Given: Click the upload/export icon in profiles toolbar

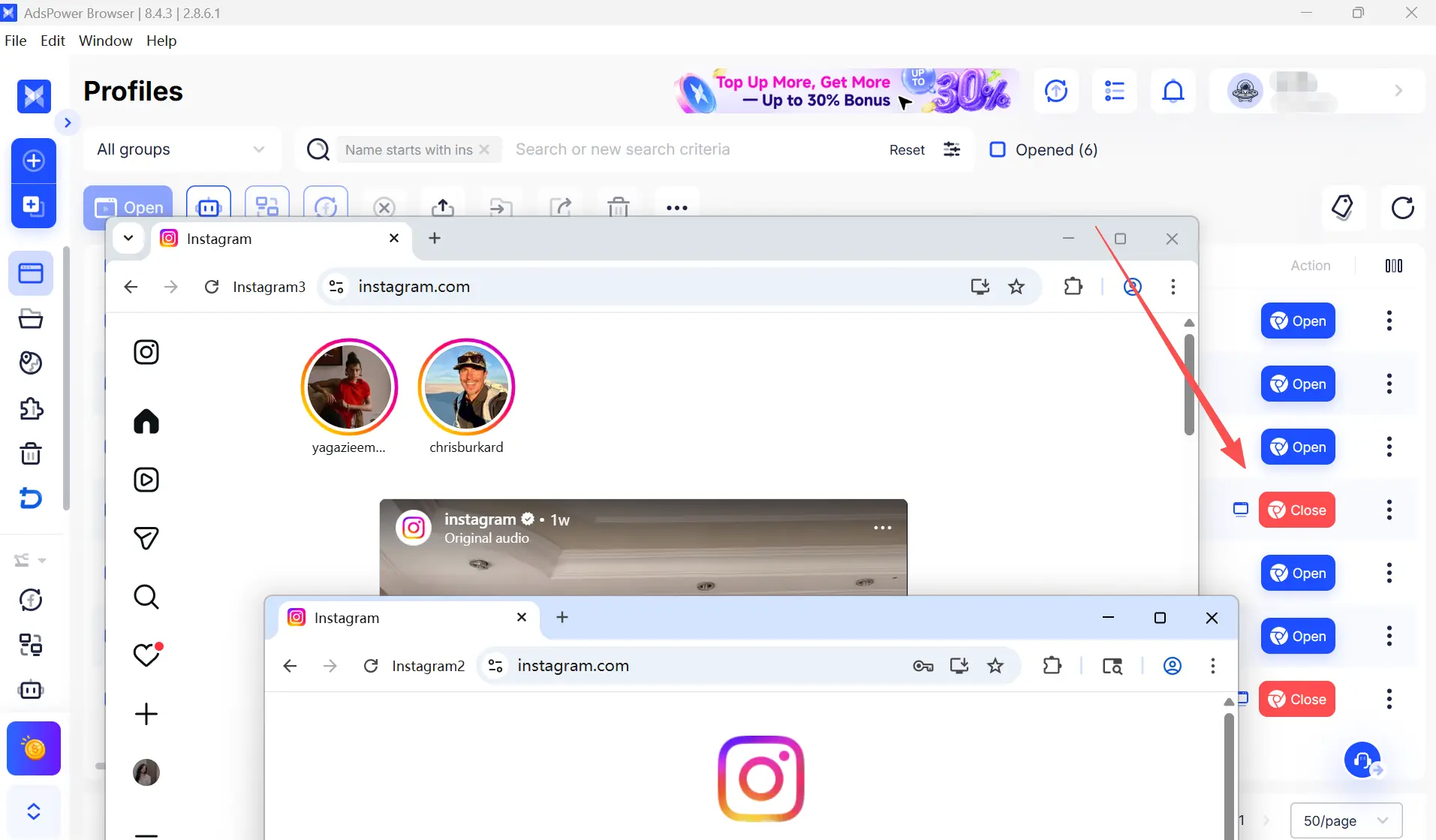Looking at the screenshot, I should pos(443,206).
